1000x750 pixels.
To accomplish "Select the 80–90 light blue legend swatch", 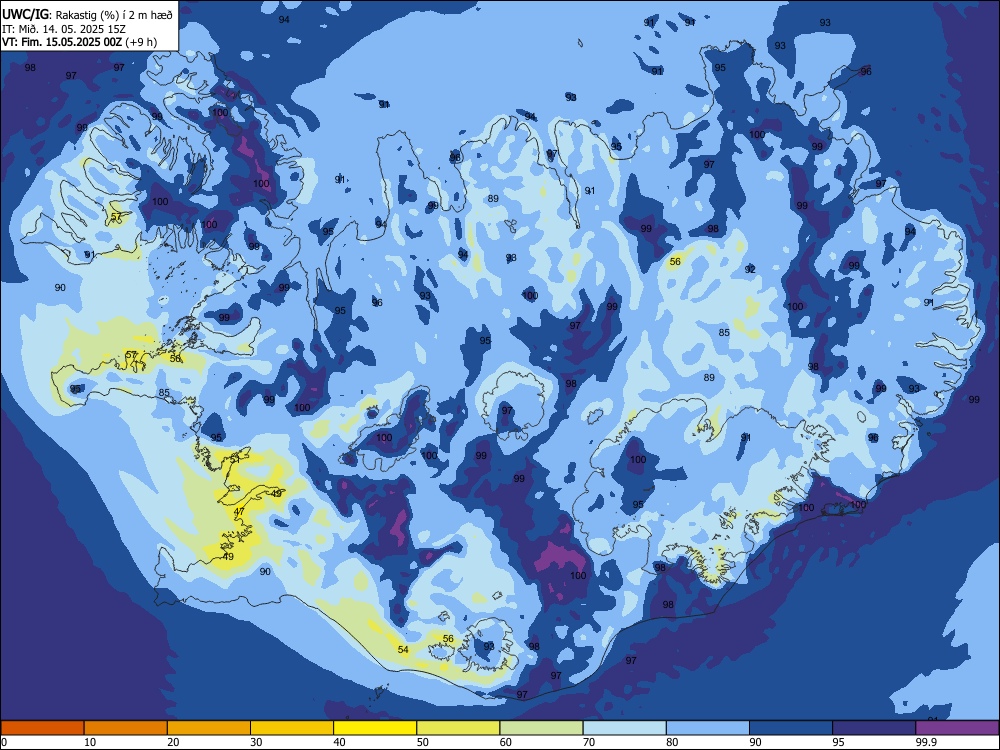I will [x=708, y=728].
